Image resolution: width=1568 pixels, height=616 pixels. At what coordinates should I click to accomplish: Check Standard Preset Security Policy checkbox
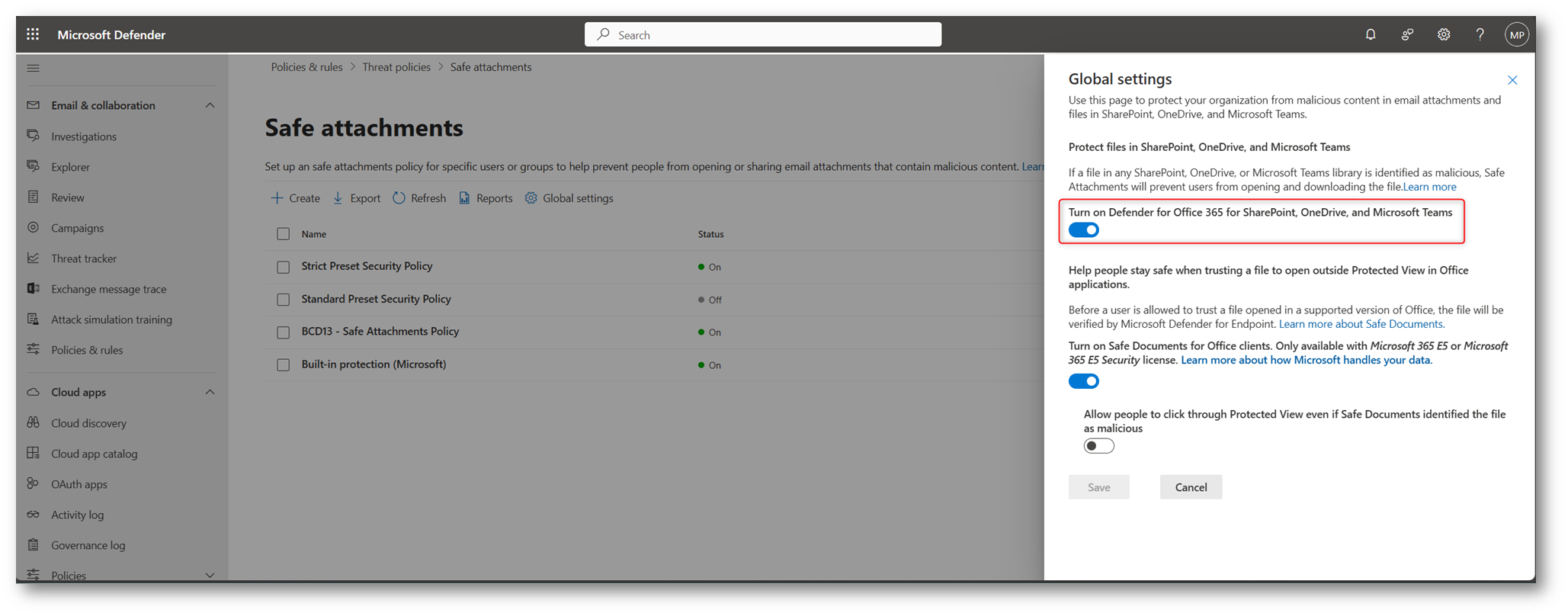pos(283,300)
